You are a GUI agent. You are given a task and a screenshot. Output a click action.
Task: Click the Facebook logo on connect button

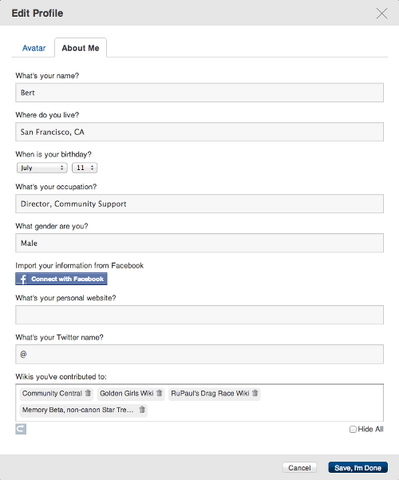click(x=23, y=279)
